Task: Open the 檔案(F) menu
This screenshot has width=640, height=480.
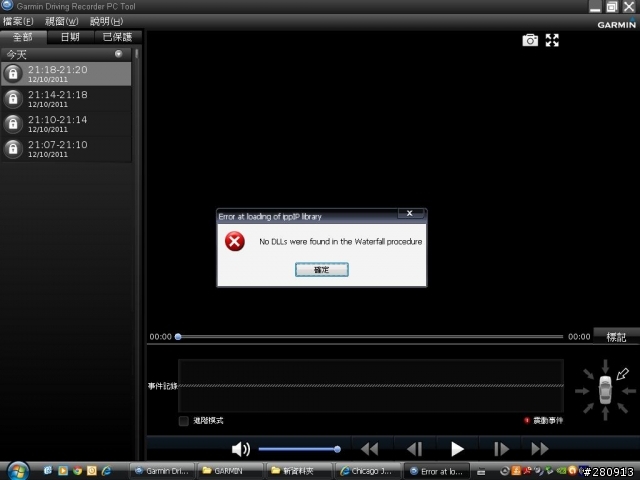Action: (x=18, y=21)
